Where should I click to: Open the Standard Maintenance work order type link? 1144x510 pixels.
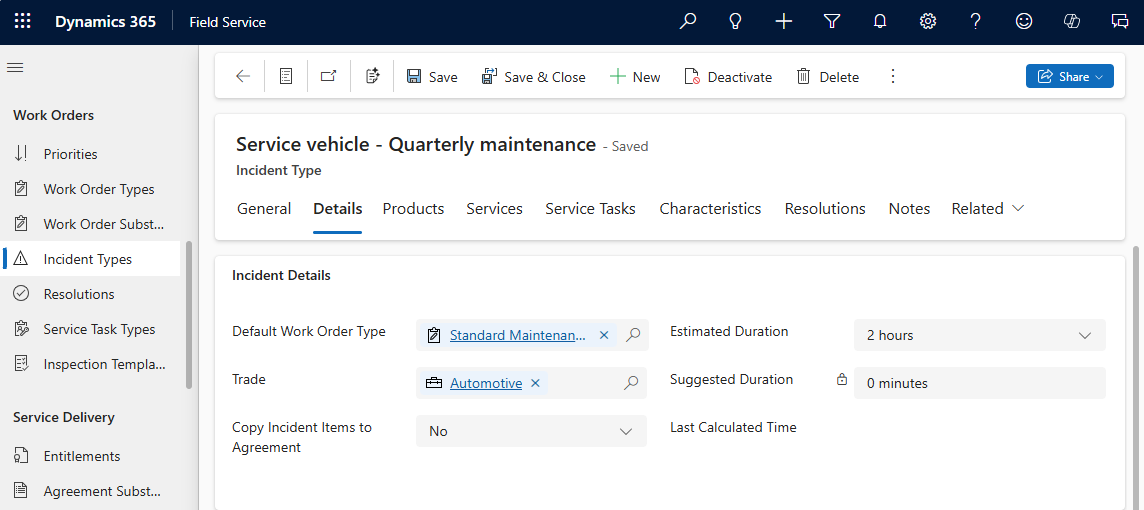[518, 336]
